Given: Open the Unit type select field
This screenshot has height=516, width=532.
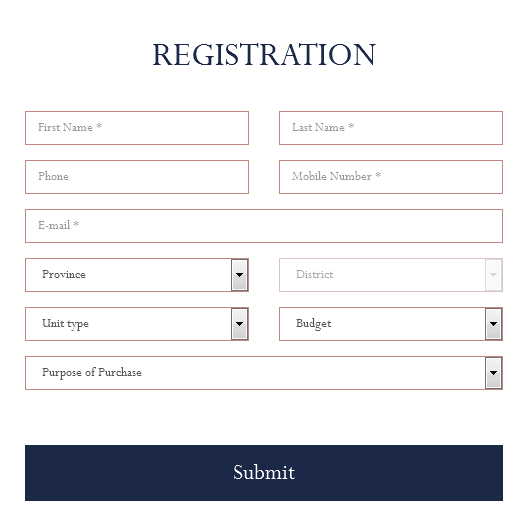Looking at the screenshot, I should [x=137, y=324].
